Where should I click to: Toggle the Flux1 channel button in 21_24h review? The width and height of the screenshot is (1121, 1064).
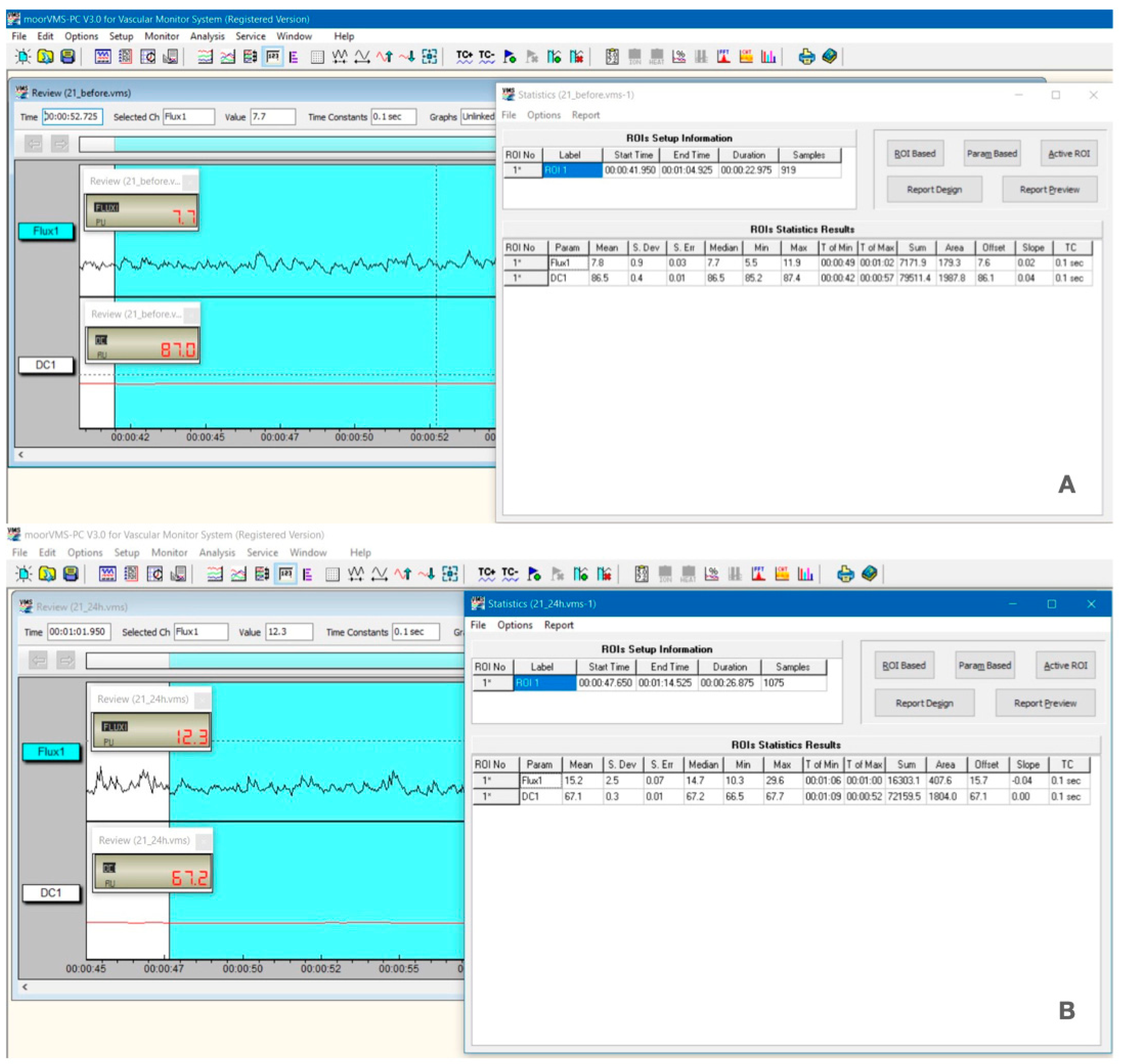click(51, 752)
